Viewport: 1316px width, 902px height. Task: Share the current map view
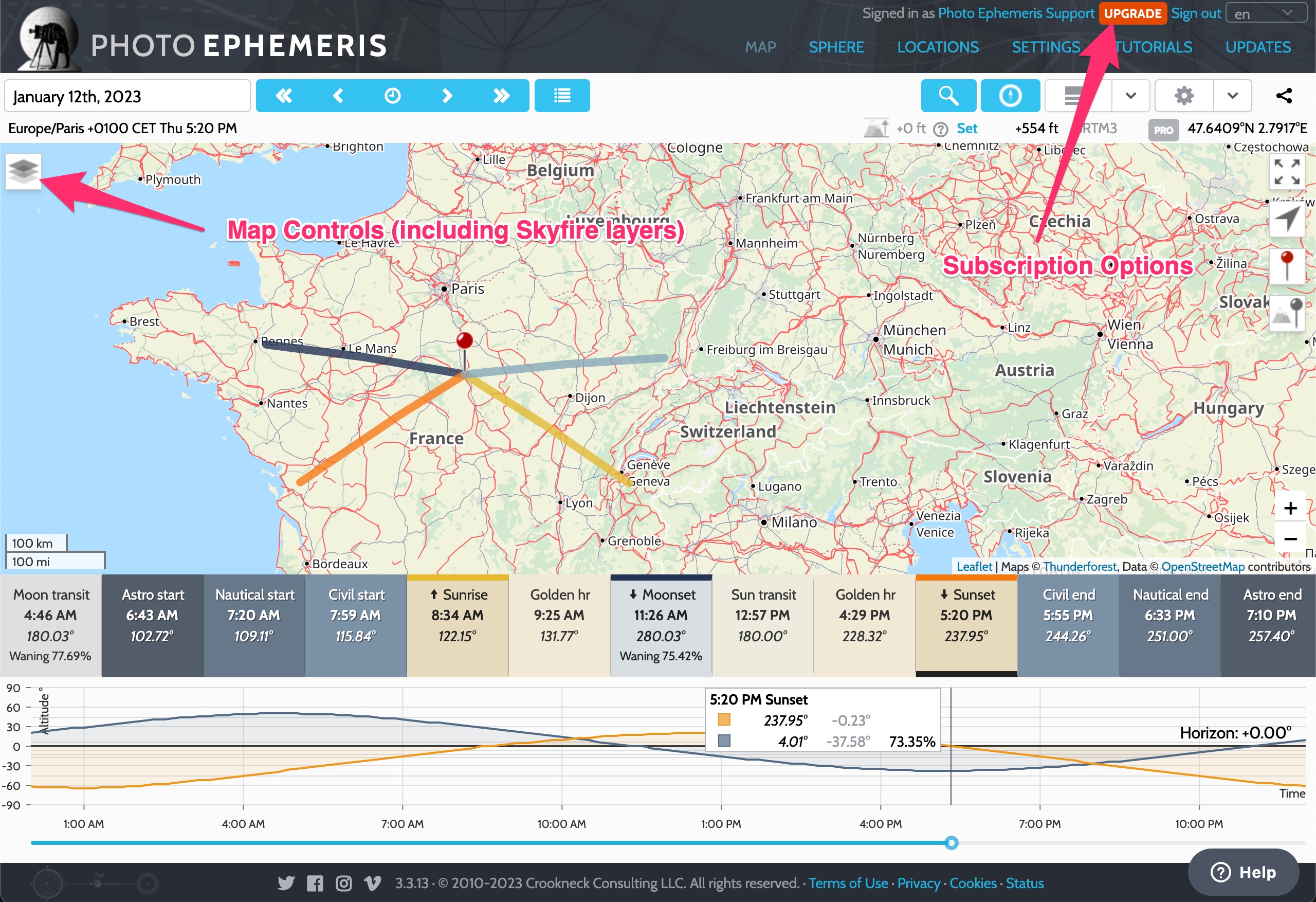(x=1284, y=96)
